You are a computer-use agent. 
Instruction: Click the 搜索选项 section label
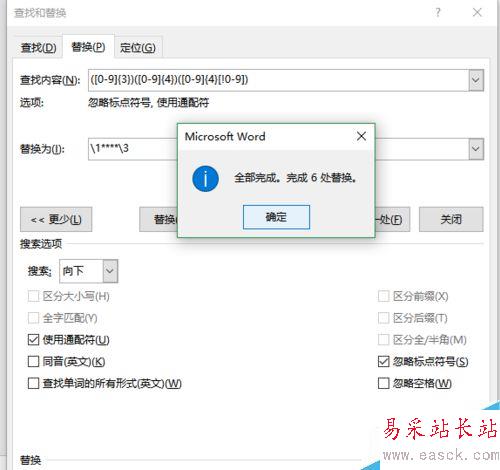tap(41, 244)
